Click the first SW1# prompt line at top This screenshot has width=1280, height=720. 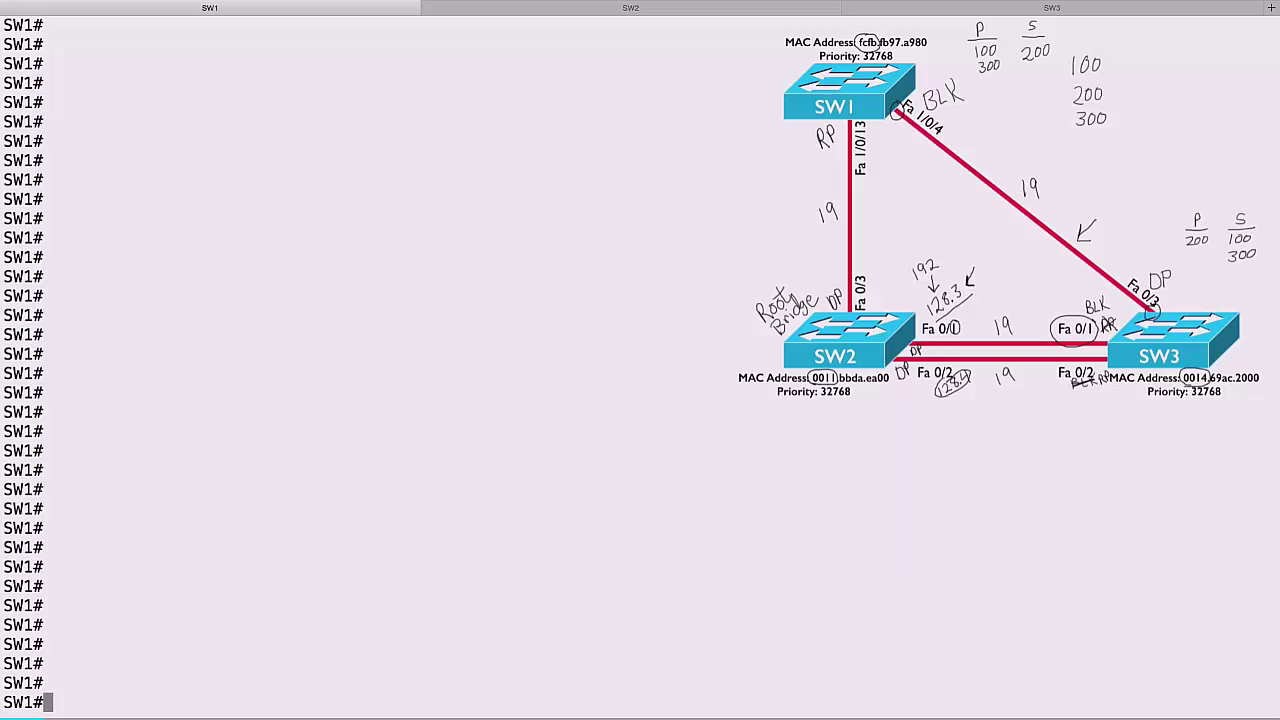(x=23, y=25)
